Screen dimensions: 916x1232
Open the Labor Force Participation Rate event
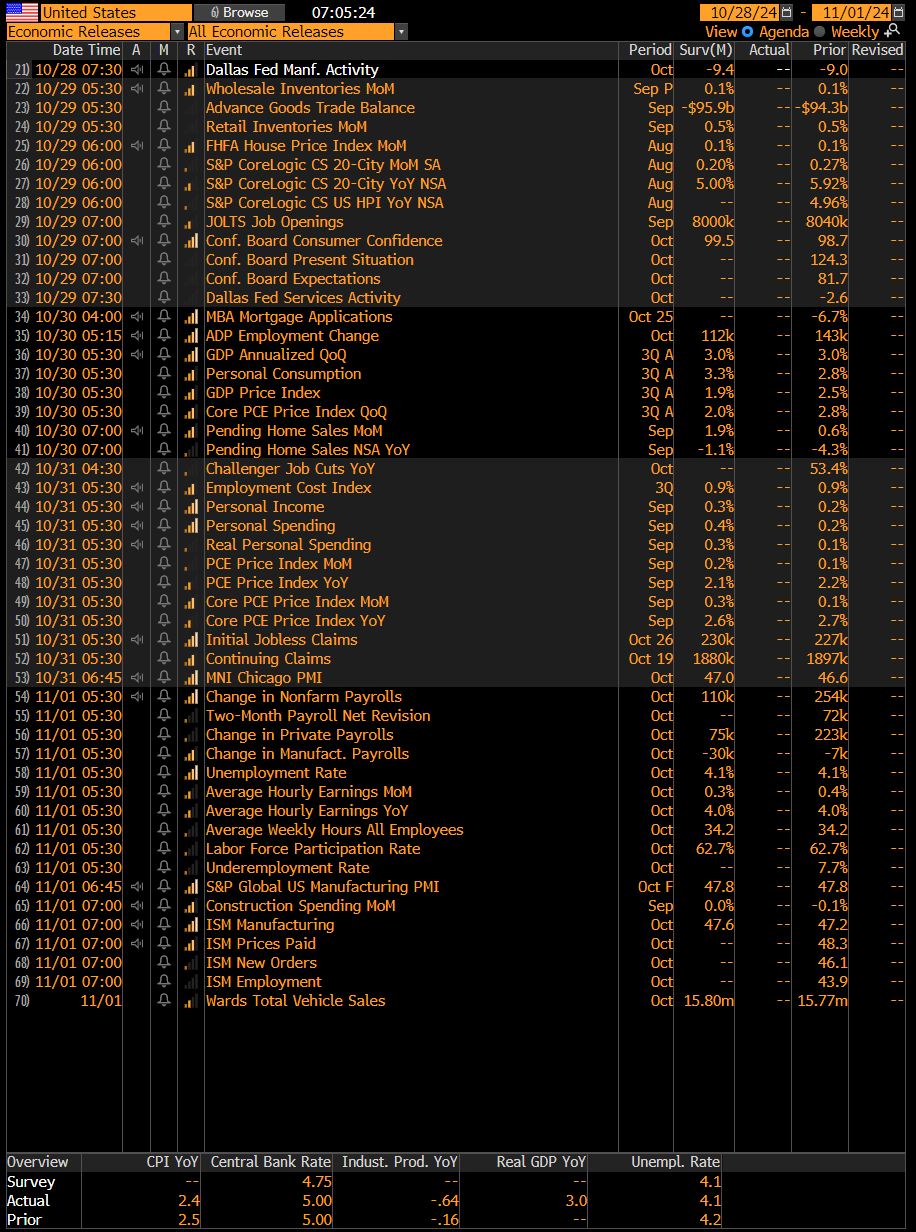tap(313, 849)
